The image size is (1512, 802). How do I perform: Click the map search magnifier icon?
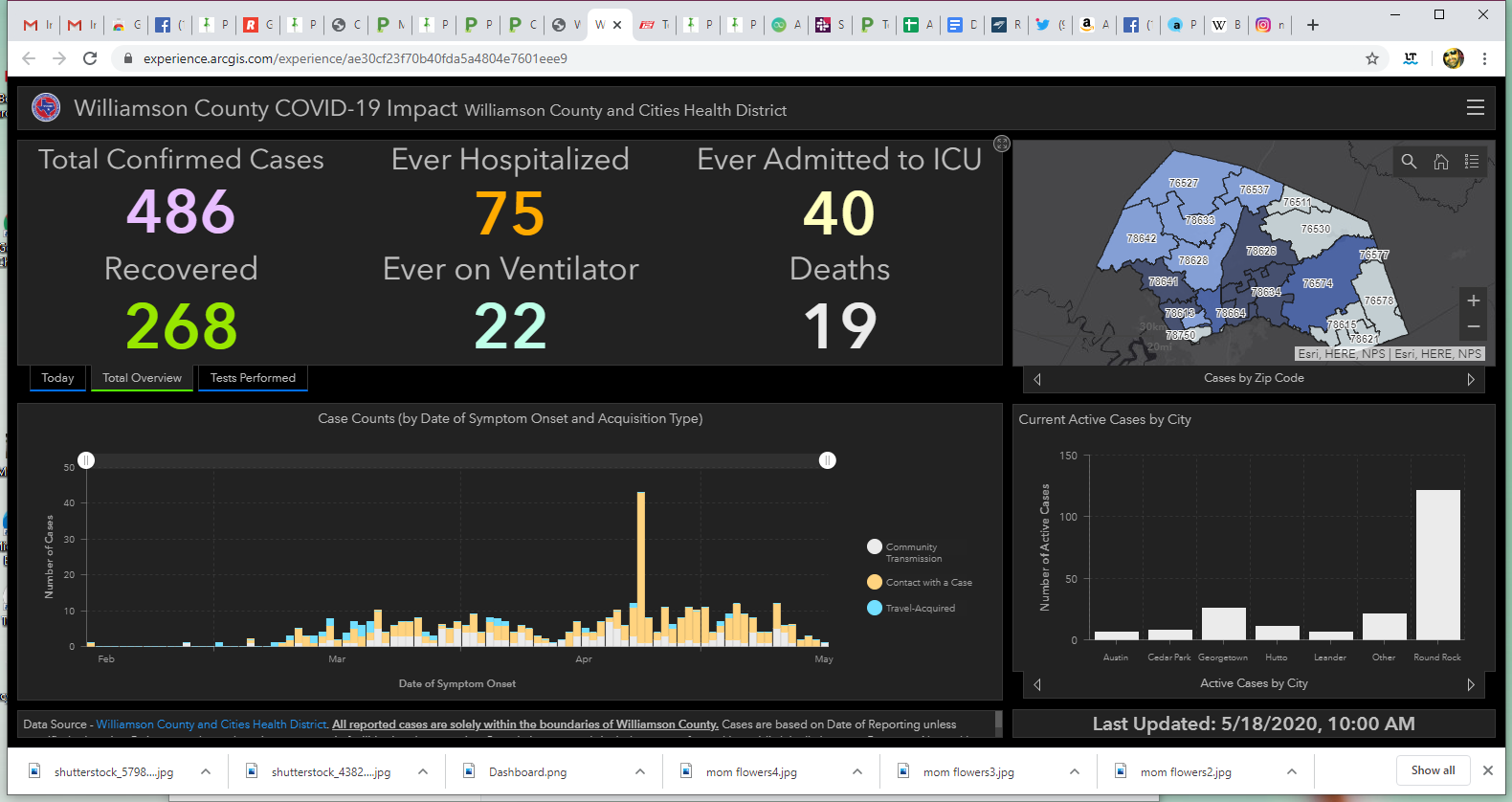pos(1409,162)
